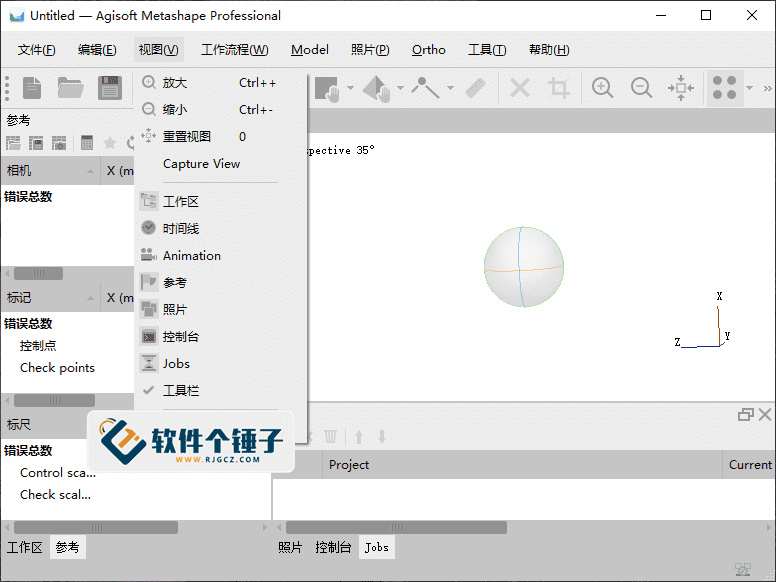Click the star icon in 参考 toolbar
The image size is (776, 582).
pos(110,143)
